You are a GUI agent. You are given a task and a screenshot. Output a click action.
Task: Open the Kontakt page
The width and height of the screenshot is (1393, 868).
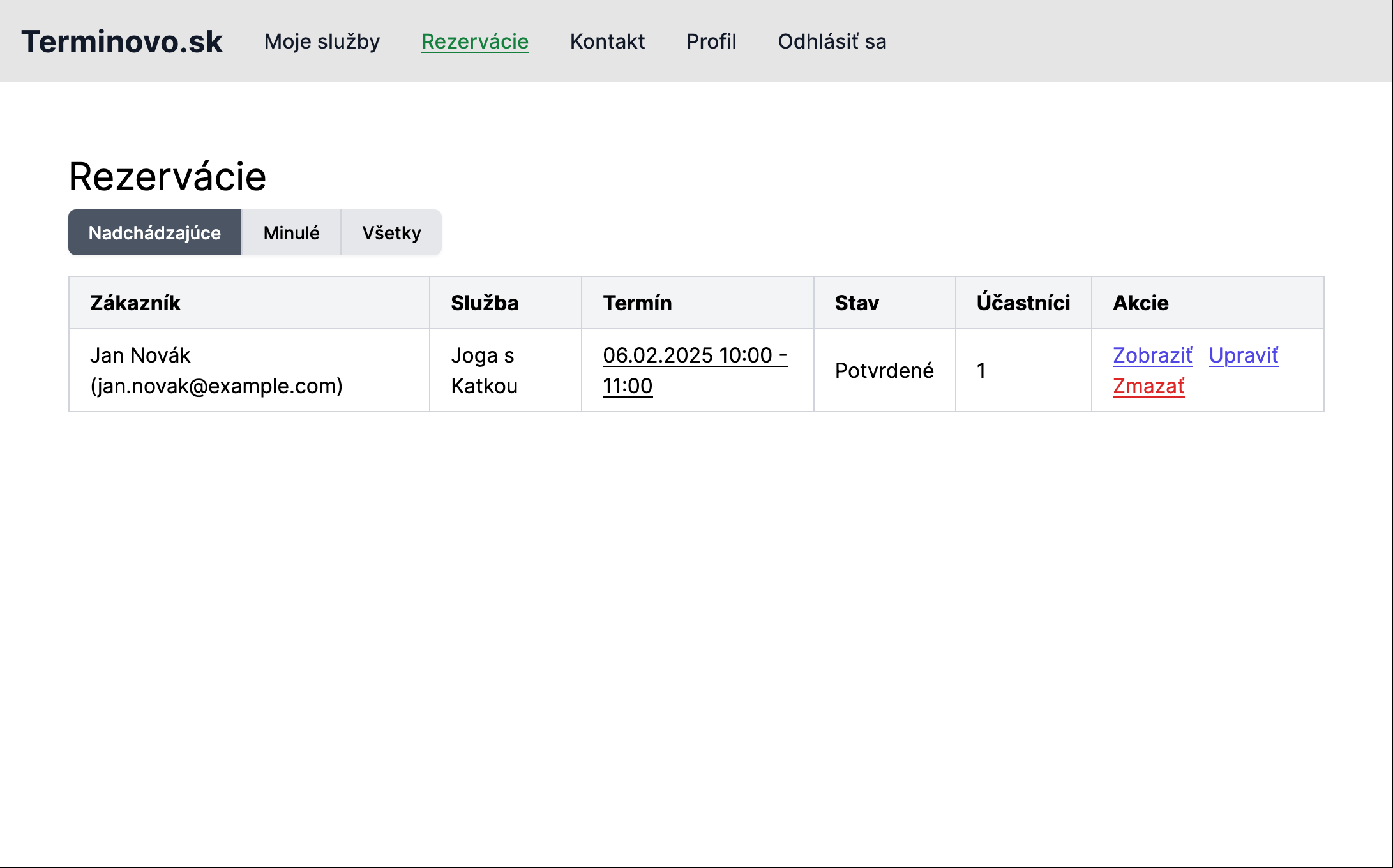pyautogui.click(x=607, y=41)
